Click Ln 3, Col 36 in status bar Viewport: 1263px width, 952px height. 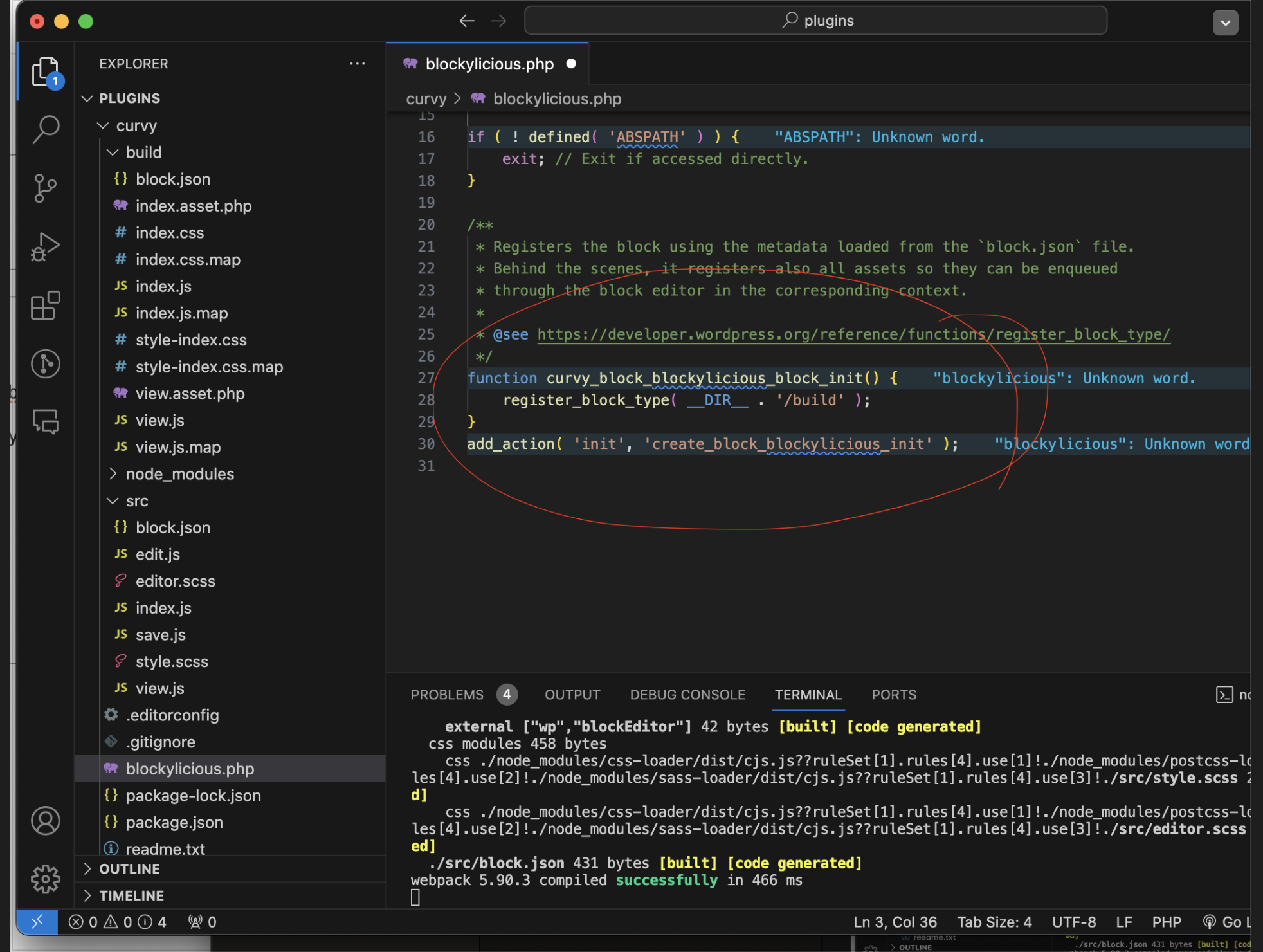[x=895, y=922]
